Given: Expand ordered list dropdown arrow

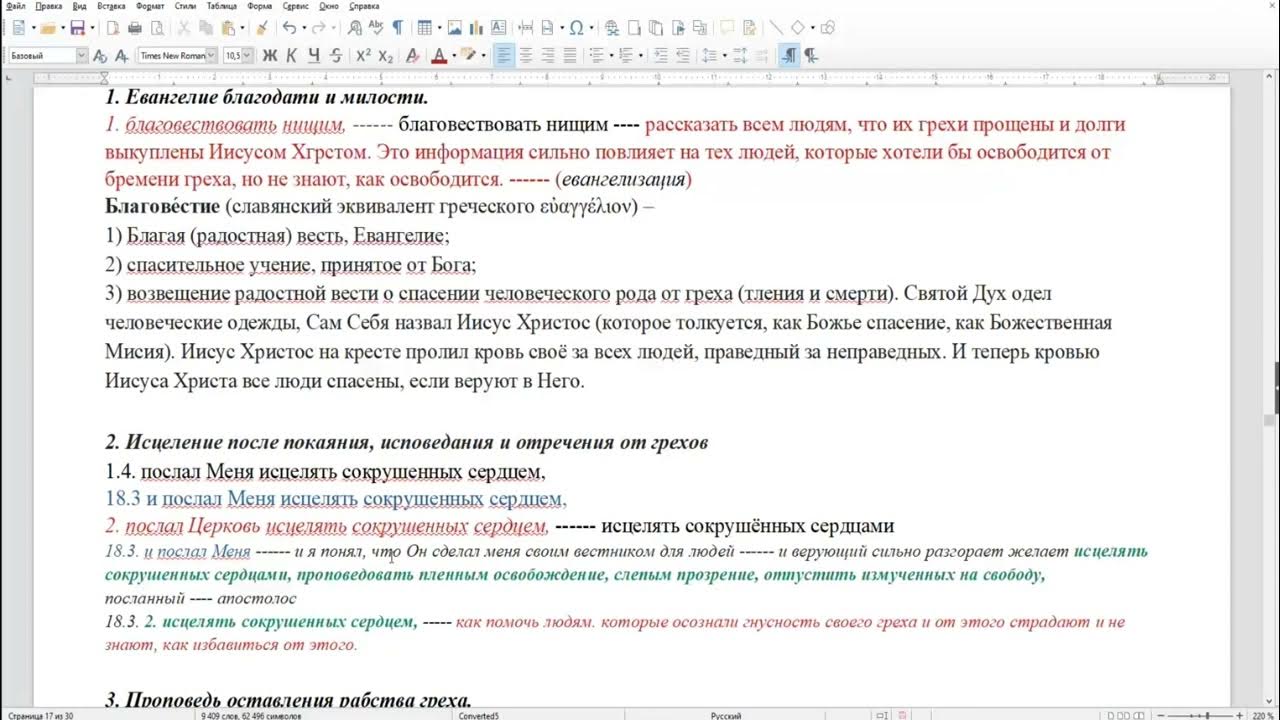Looking at the screenshot, I should coord(640,56).
